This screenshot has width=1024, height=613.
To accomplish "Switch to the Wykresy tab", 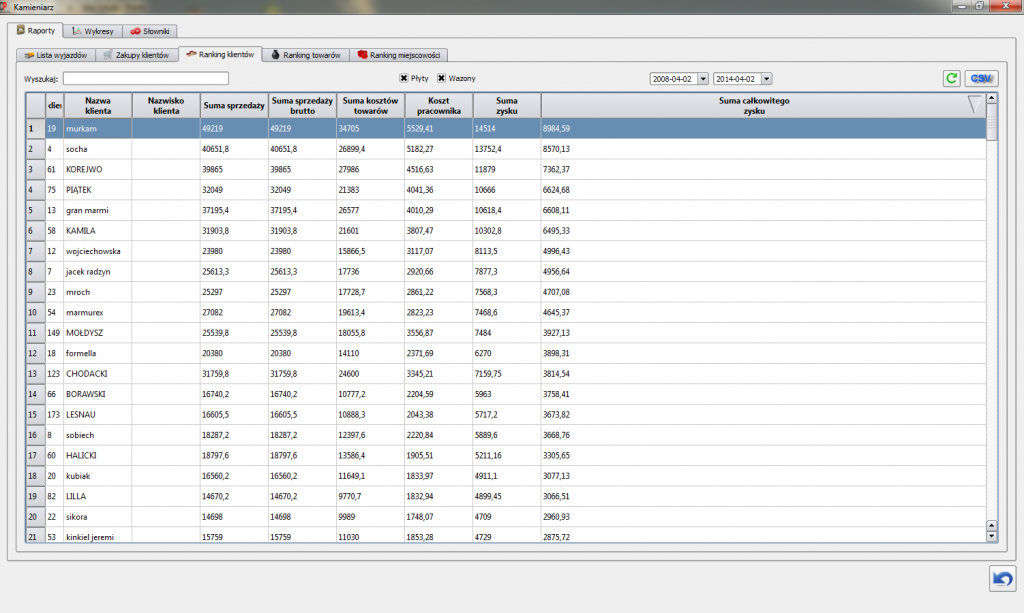I will click(93, 31).
